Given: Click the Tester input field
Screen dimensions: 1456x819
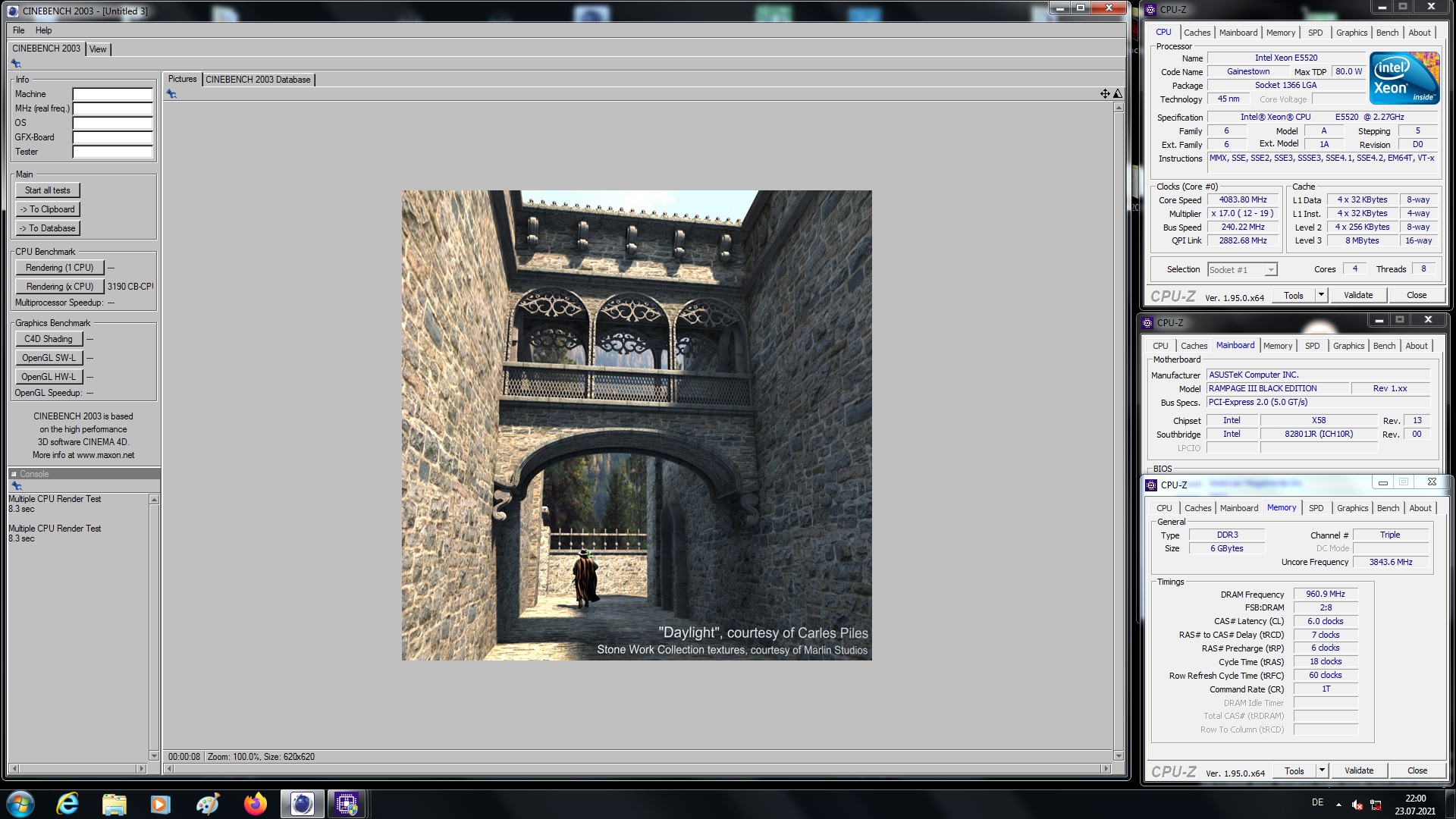Looking at the screenshot, I should pos(112,152).
